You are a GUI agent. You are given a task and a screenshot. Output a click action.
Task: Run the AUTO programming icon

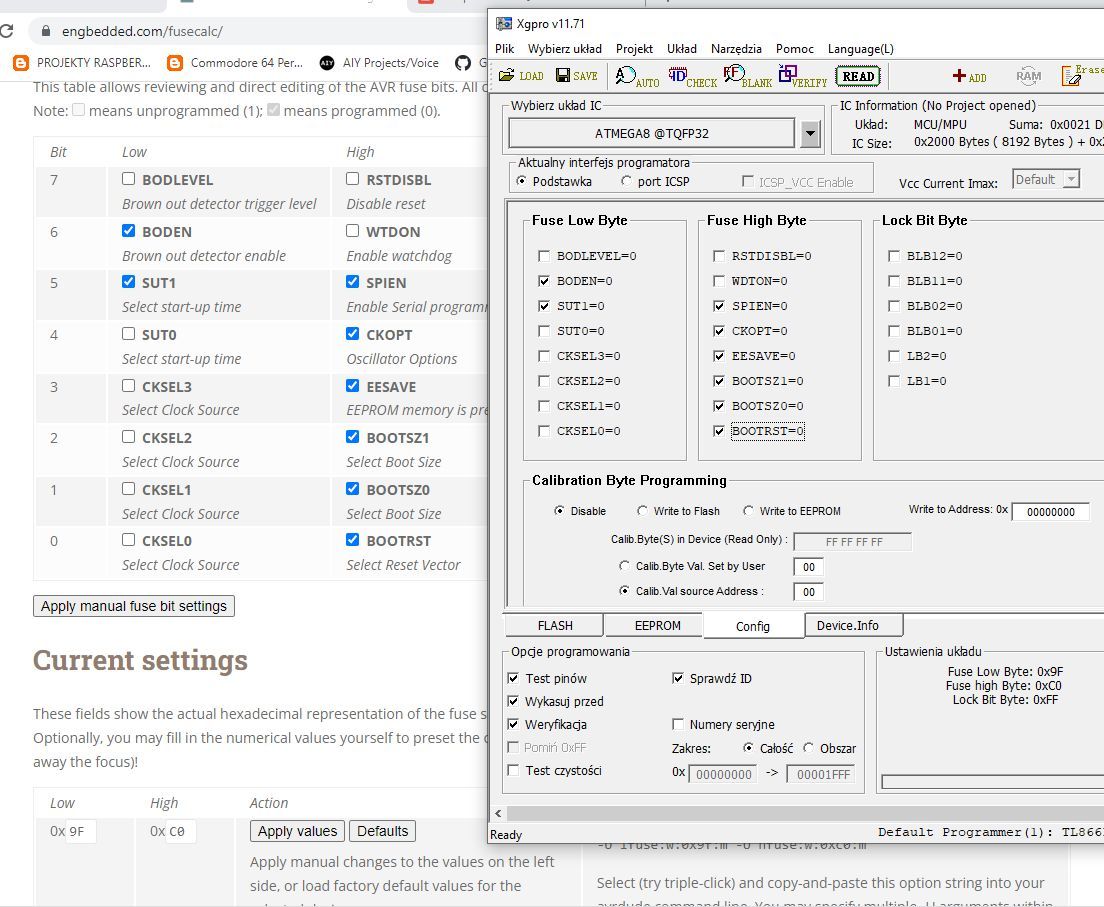(637, 76)
